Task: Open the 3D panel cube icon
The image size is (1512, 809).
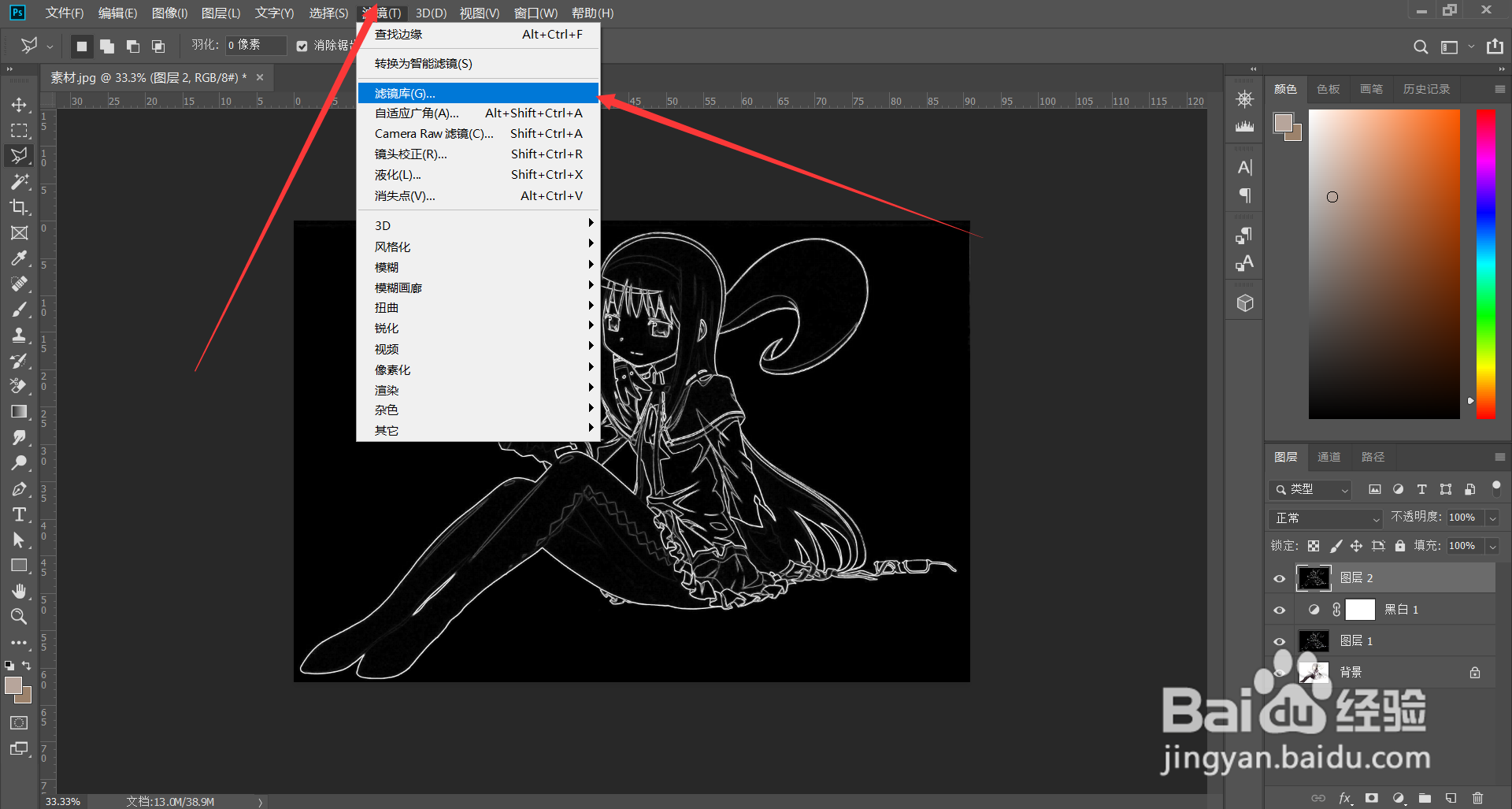Action: tap(1245, 303)
